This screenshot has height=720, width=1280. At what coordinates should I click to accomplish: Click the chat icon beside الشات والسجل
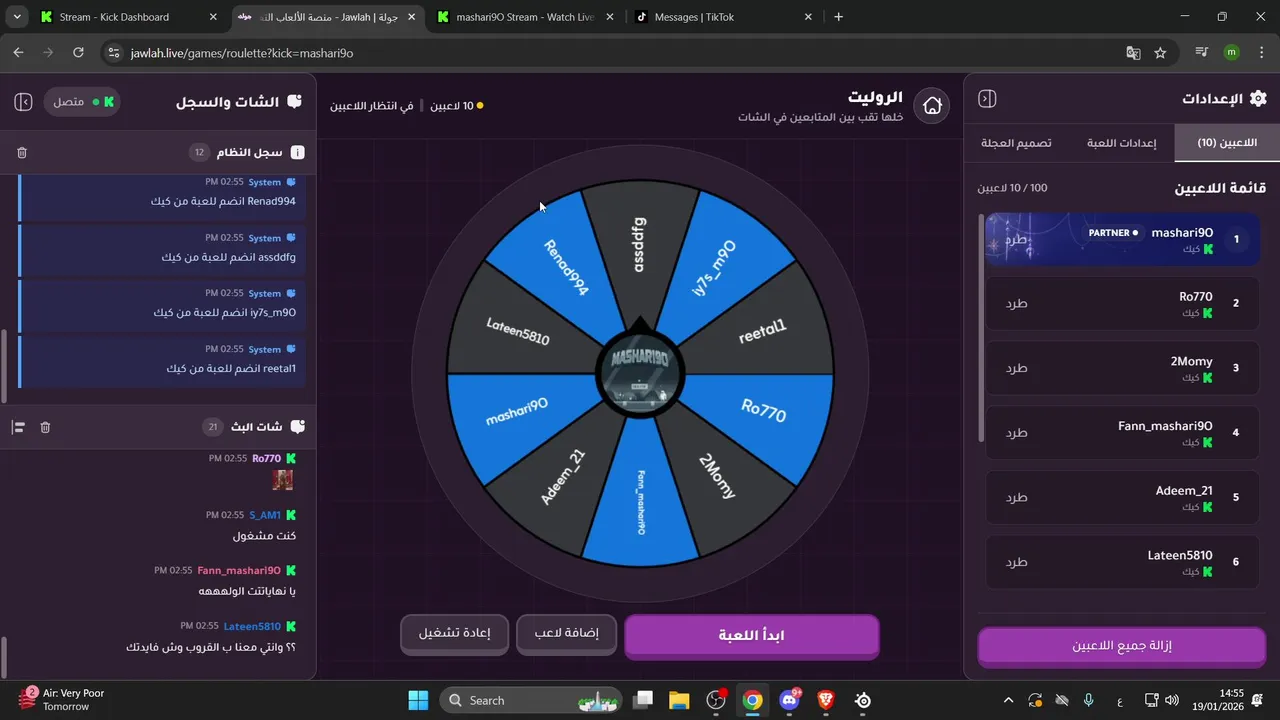tap(294, 102)
